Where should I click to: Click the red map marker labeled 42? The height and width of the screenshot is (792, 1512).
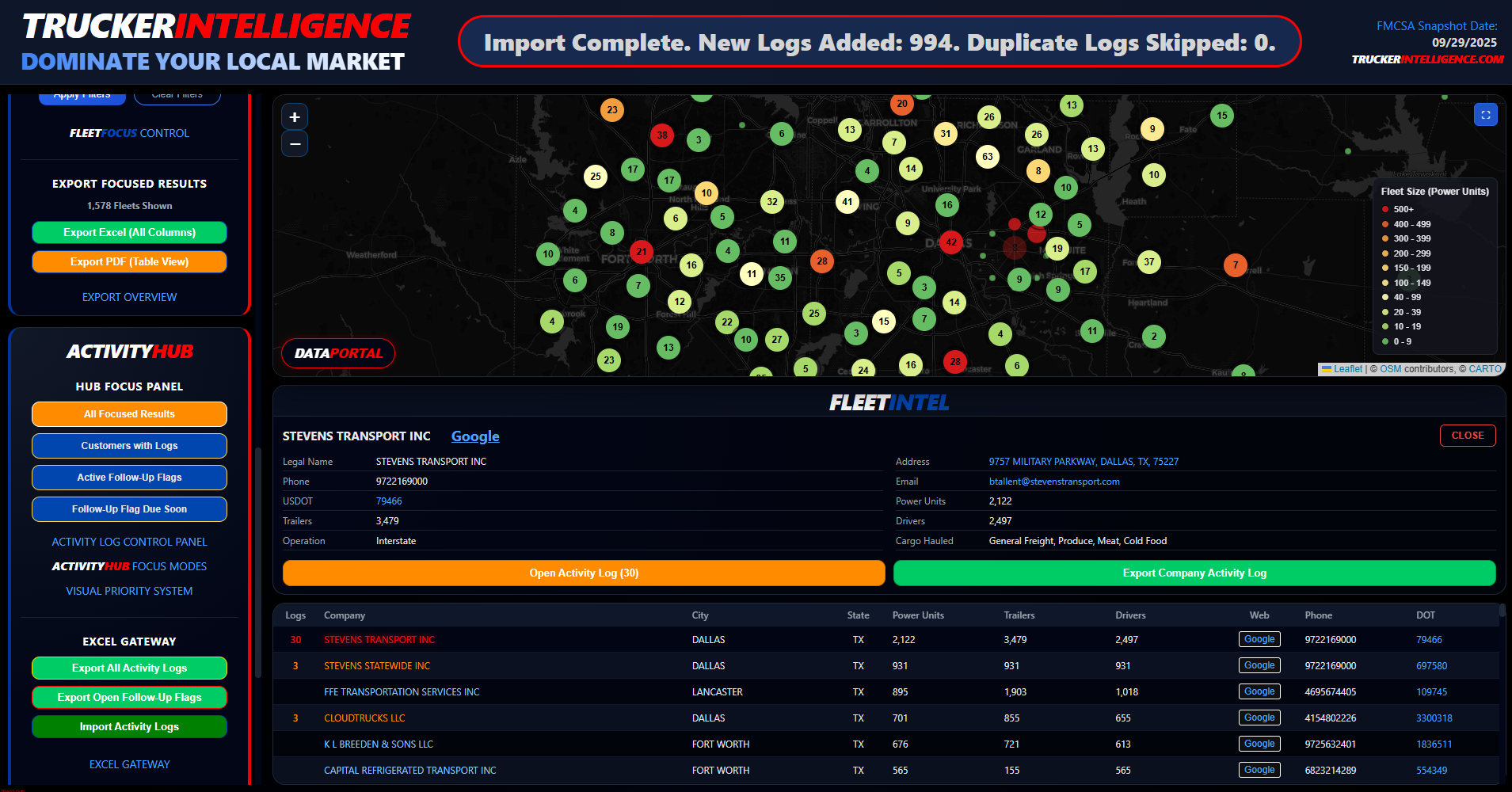point(951,243)
